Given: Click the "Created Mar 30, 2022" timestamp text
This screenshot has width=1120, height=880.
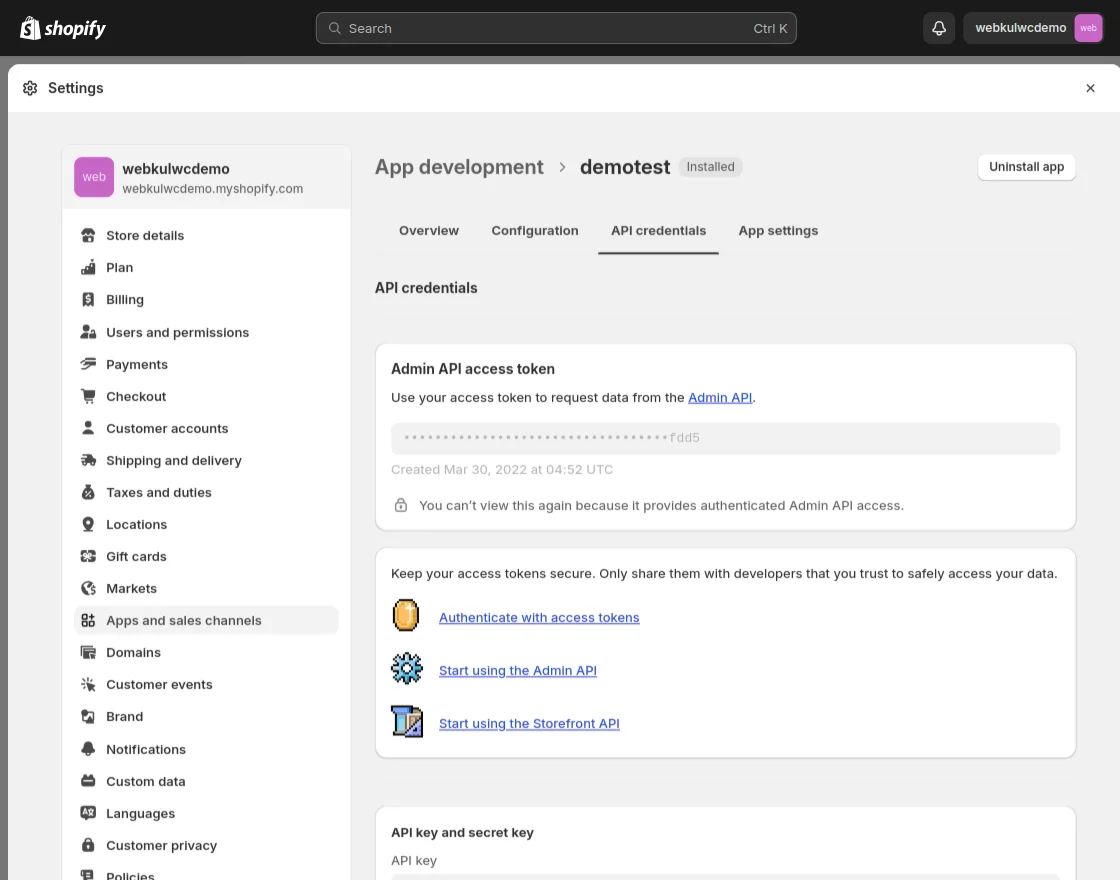Looking at the screenshot, I should pos(501,469).
